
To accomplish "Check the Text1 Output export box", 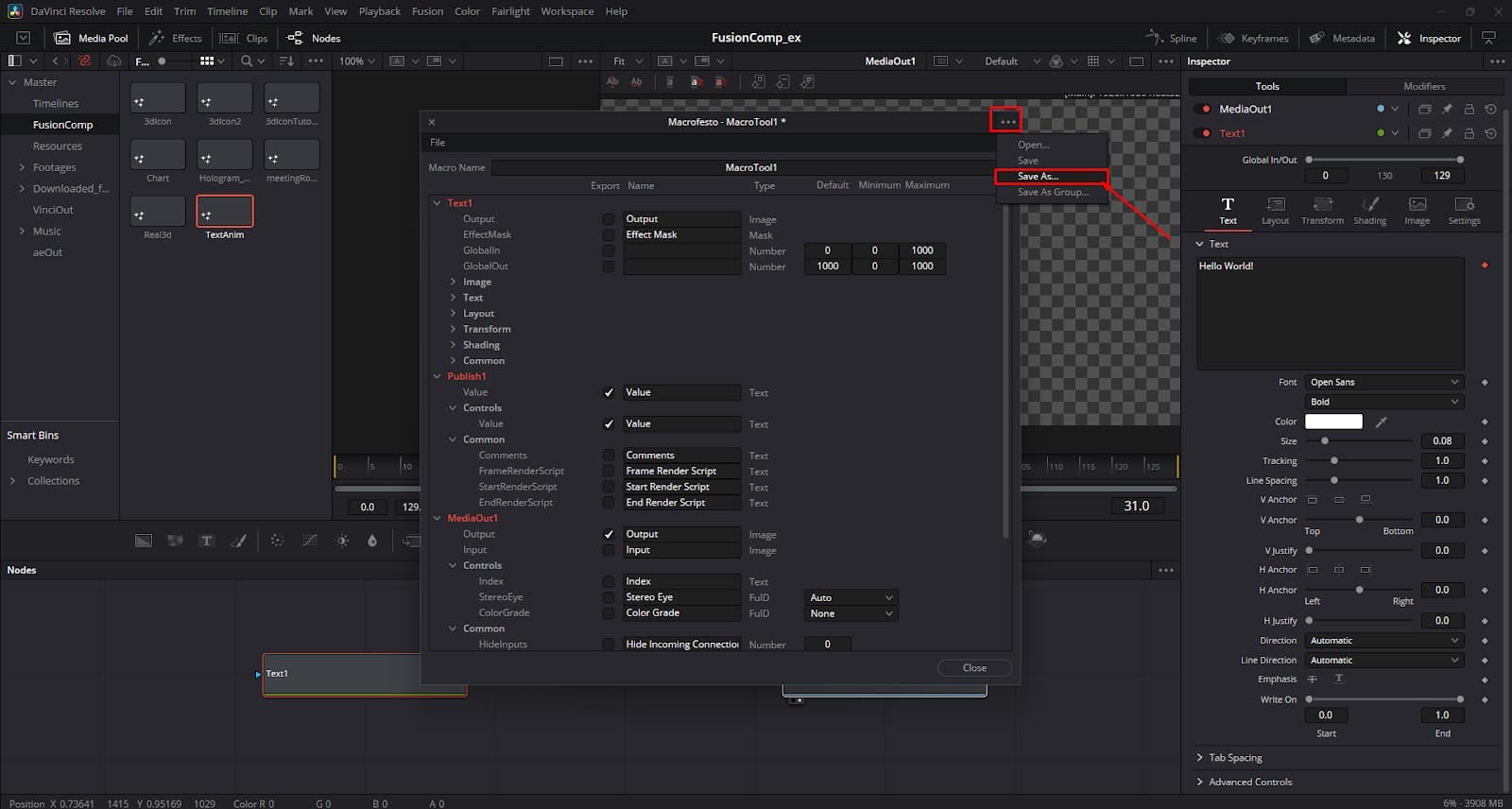I will [609, 219].
